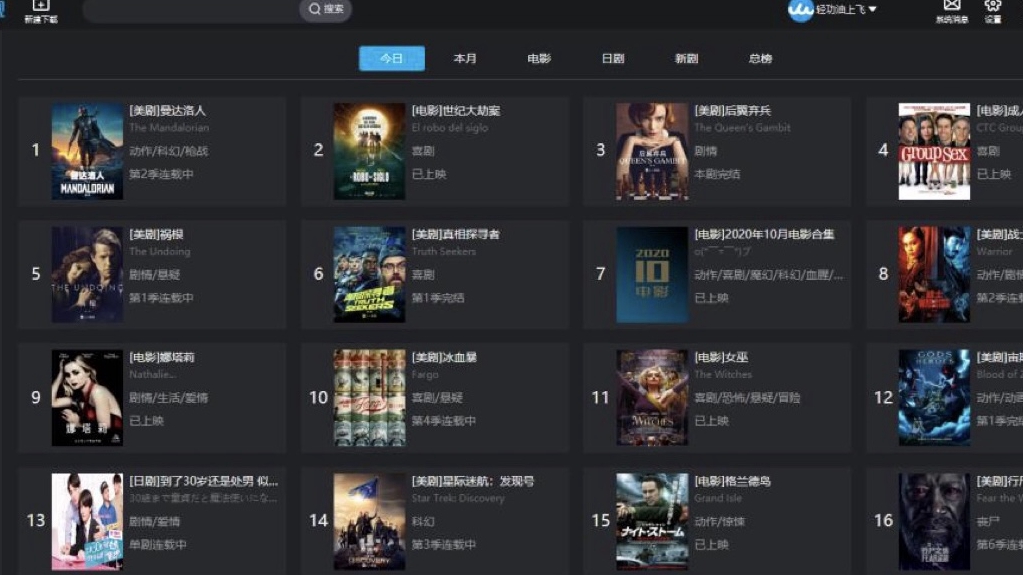Switch to the 今日 tab
Viewport: 1023px width, 575px height.
(392, 59)
